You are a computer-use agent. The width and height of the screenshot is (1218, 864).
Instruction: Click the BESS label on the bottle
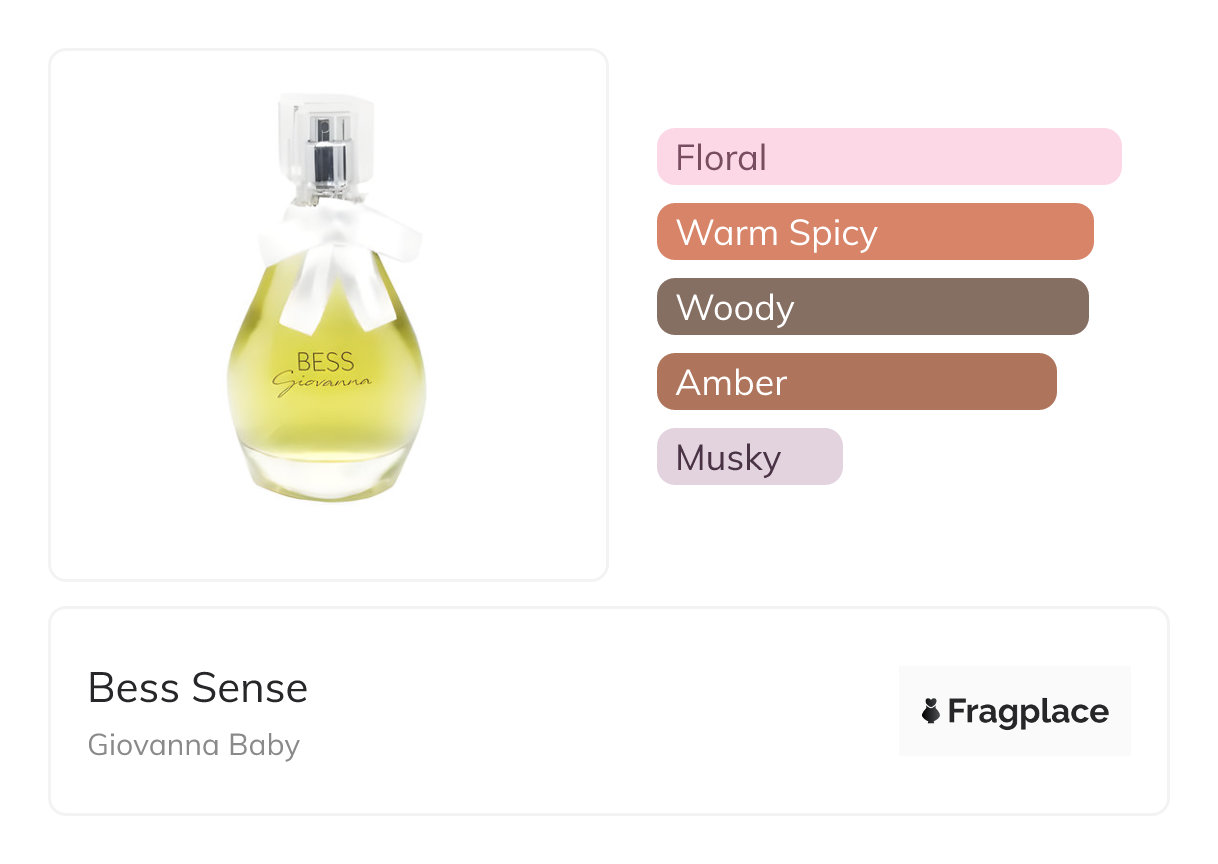coord(325,361)
